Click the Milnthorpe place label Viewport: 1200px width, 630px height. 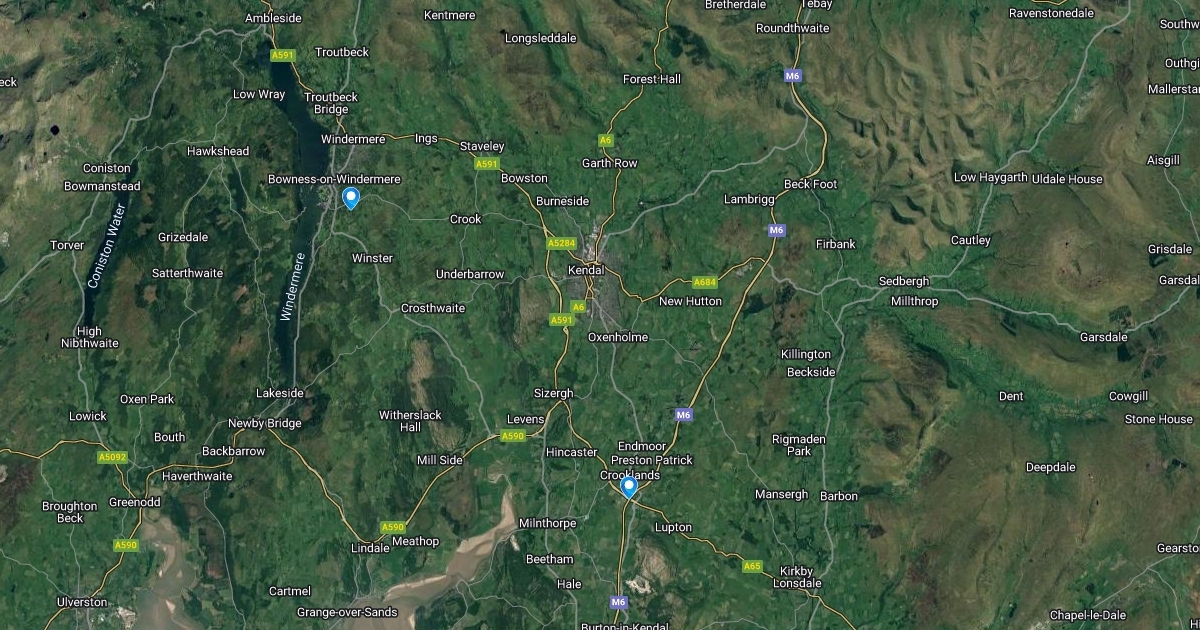549,524
